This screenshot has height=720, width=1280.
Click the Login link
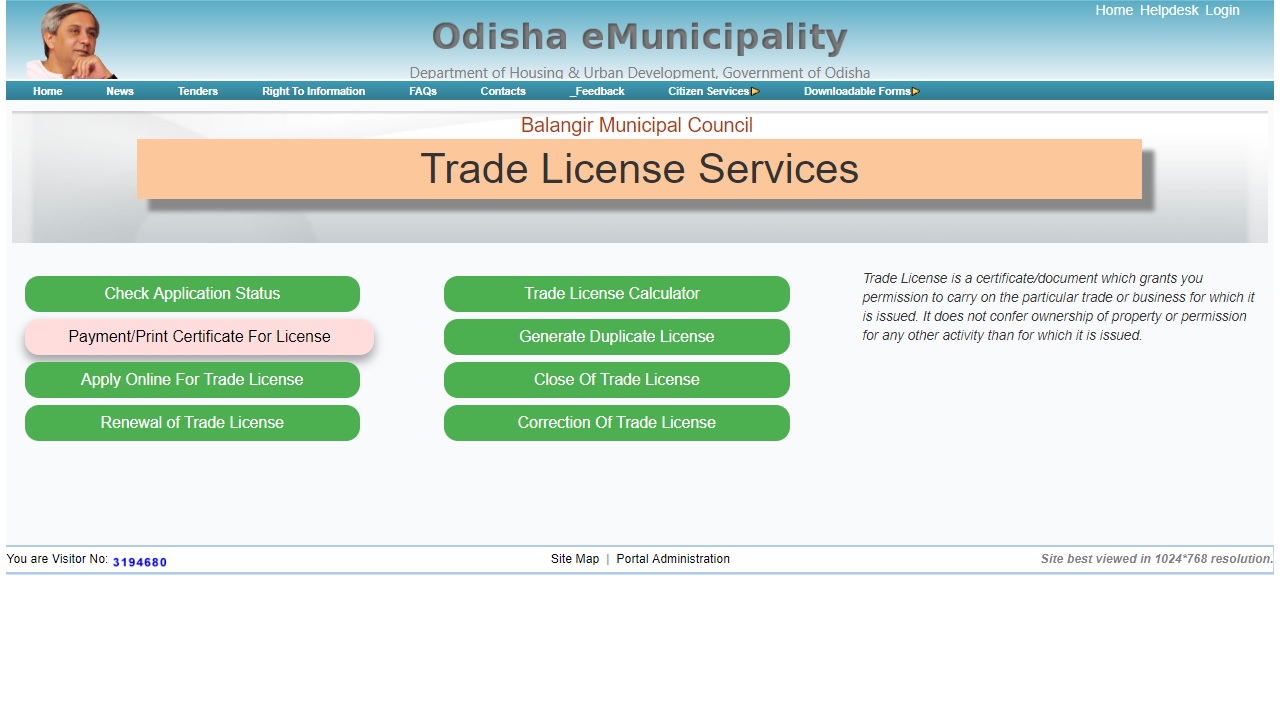(1222, 10)
